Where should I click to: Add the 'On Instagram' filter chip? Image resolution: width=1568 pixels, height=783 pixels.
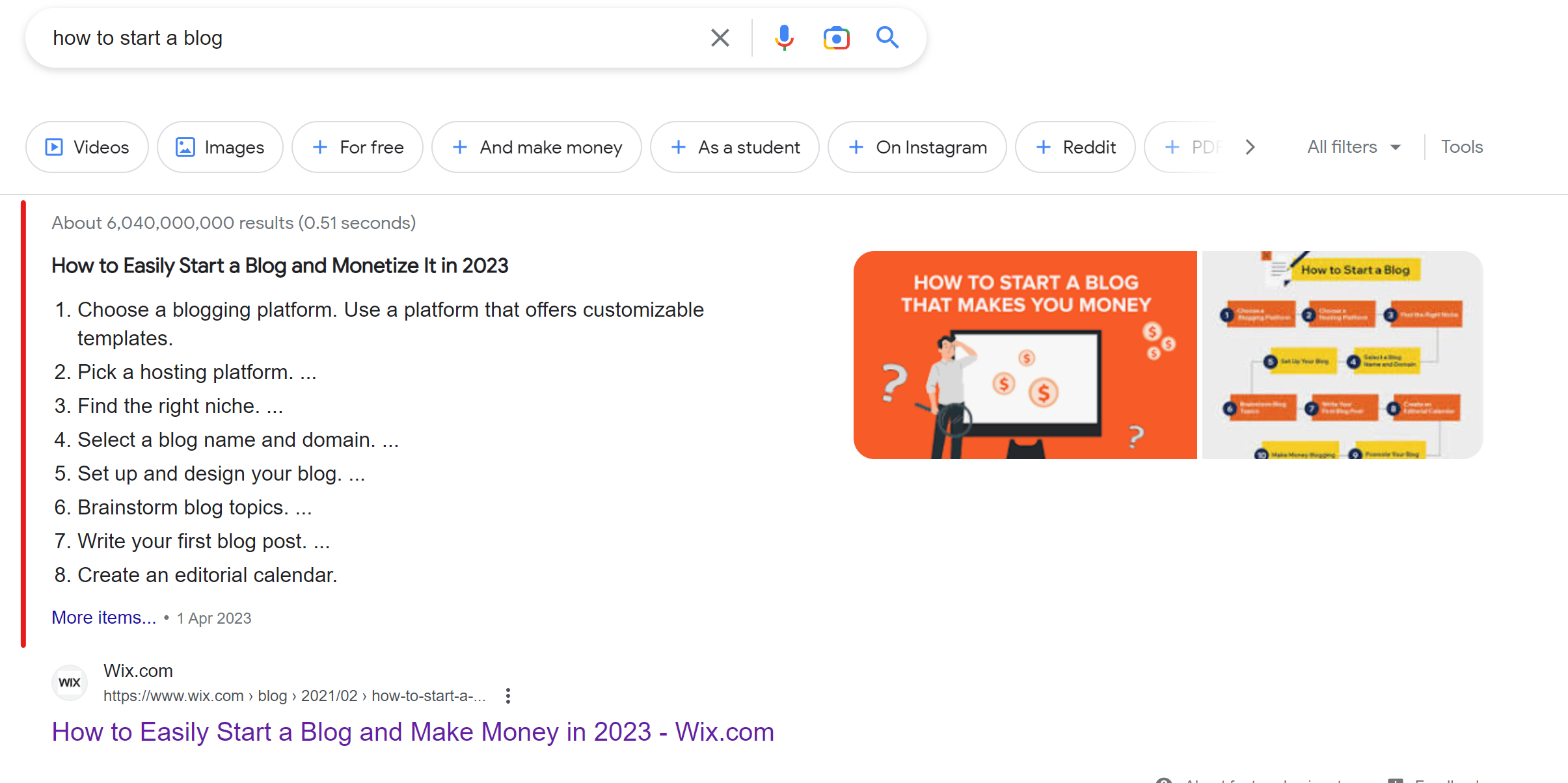coord(917,147)
